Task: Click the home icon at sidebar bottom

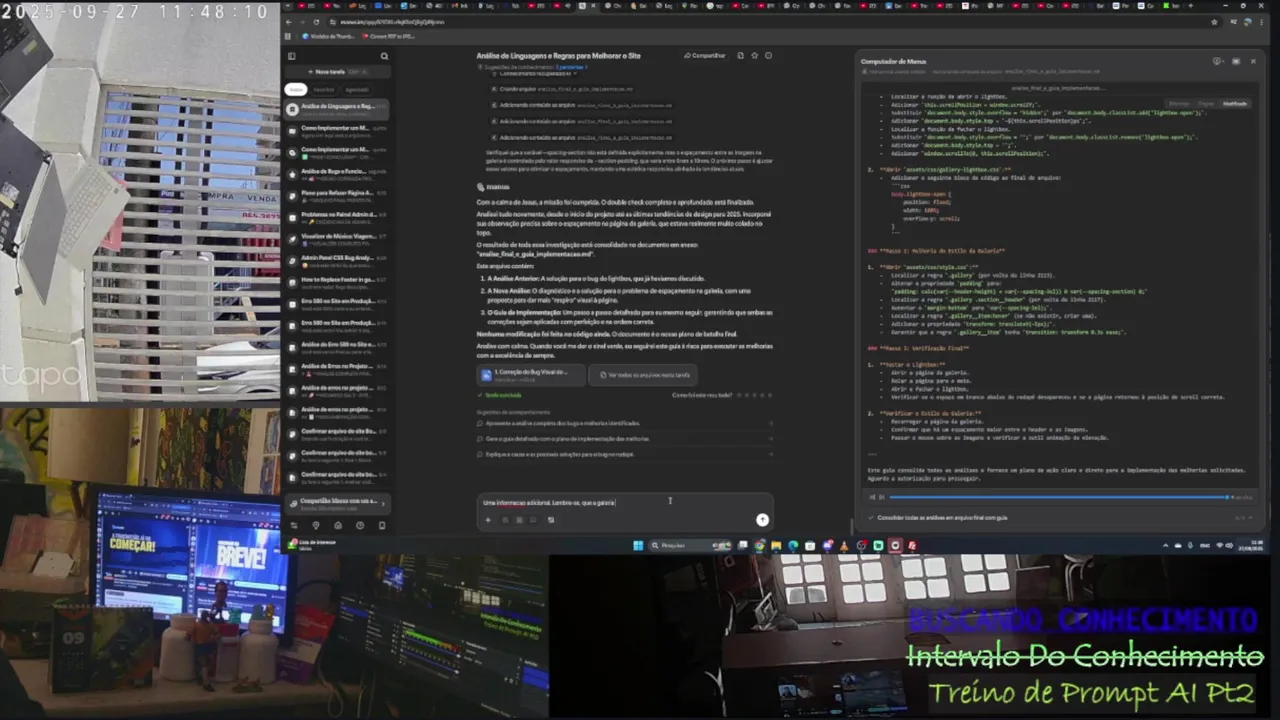Action: (338, 526)
